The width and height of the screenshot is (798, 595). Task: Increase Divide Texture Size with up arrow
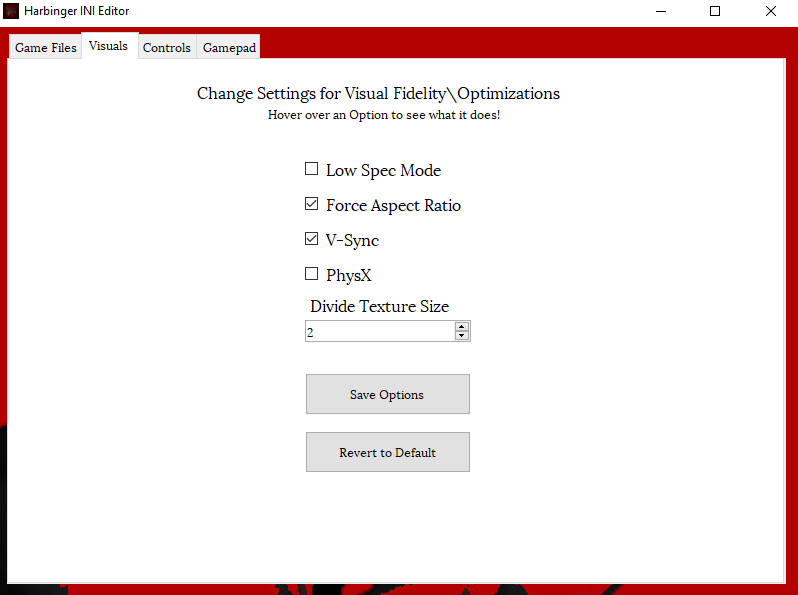462,327
